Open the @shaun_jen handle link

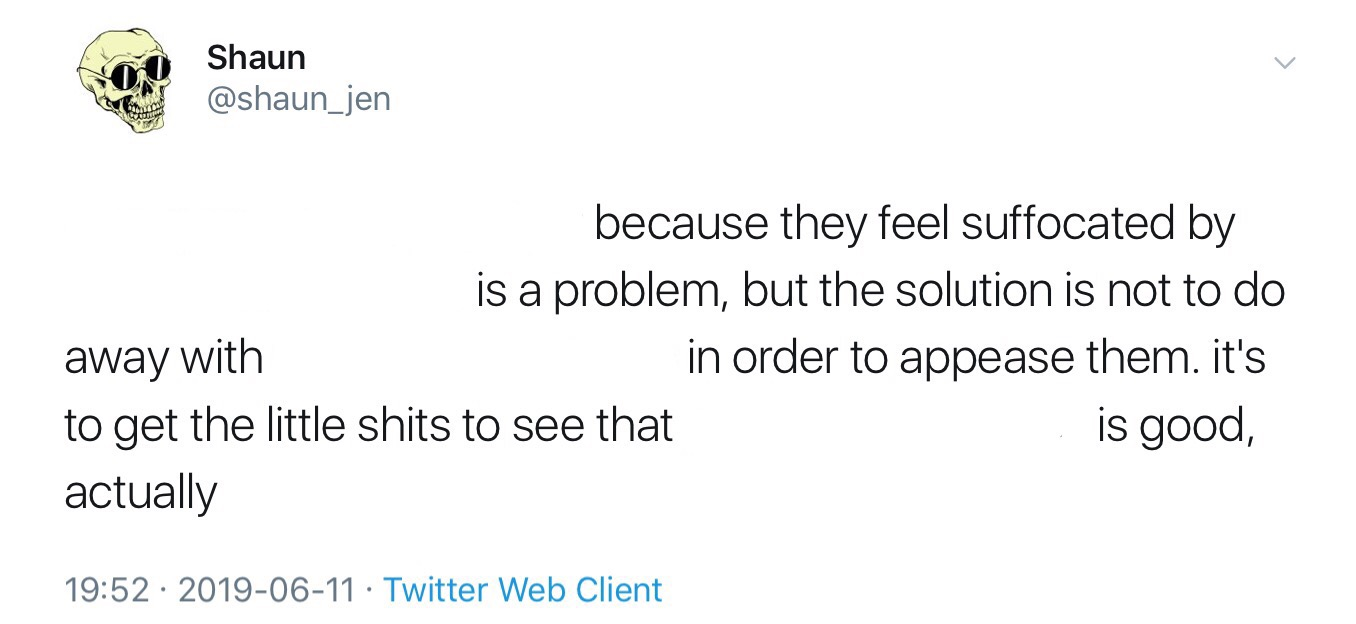tap(298, 99)
